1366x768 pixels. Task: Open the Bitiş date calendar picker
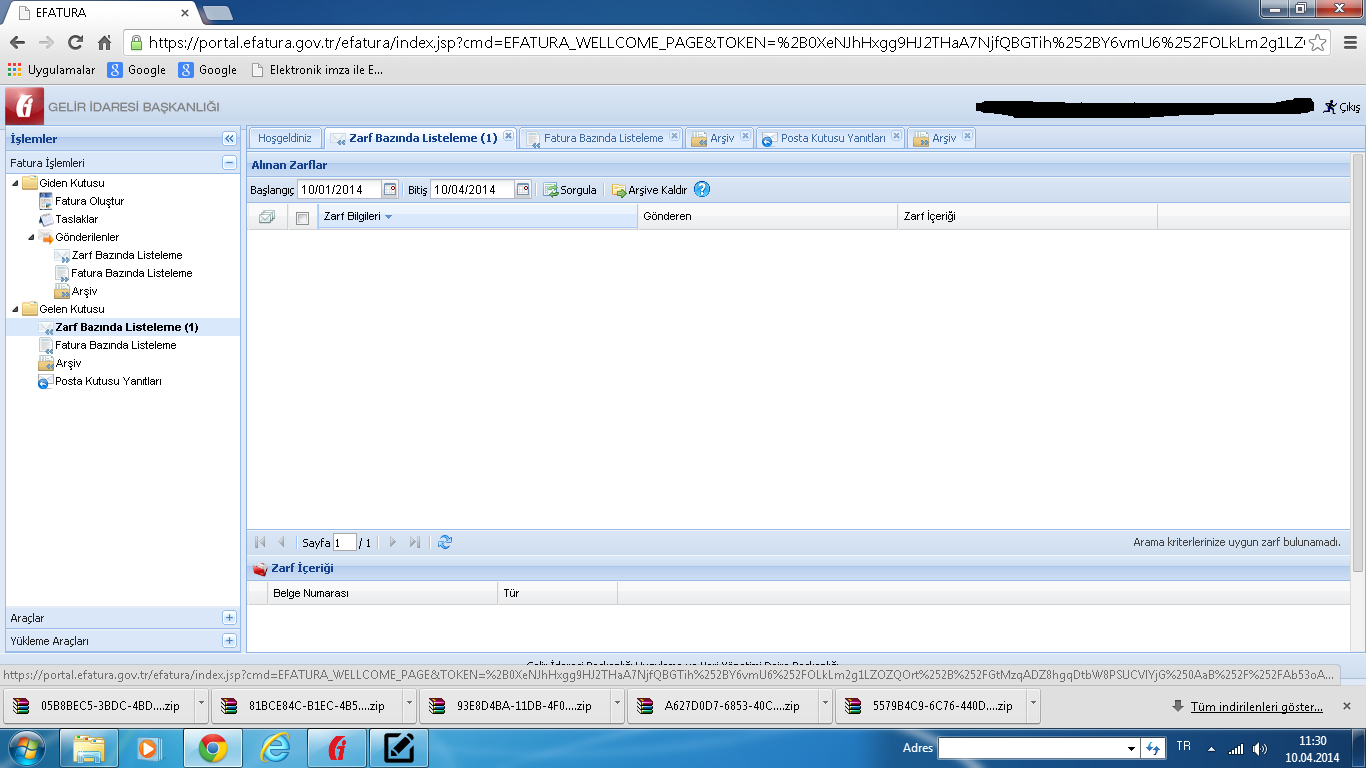(523, 189)
